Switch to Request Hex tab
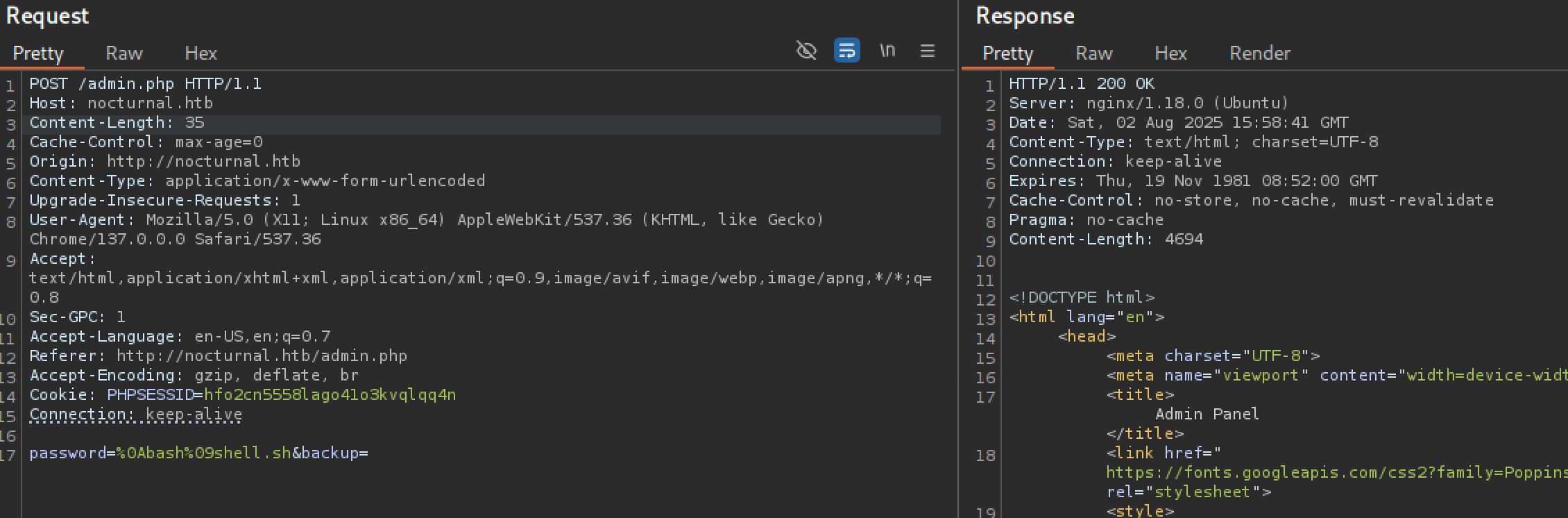The image size is (1568, 518). (201, 53)
